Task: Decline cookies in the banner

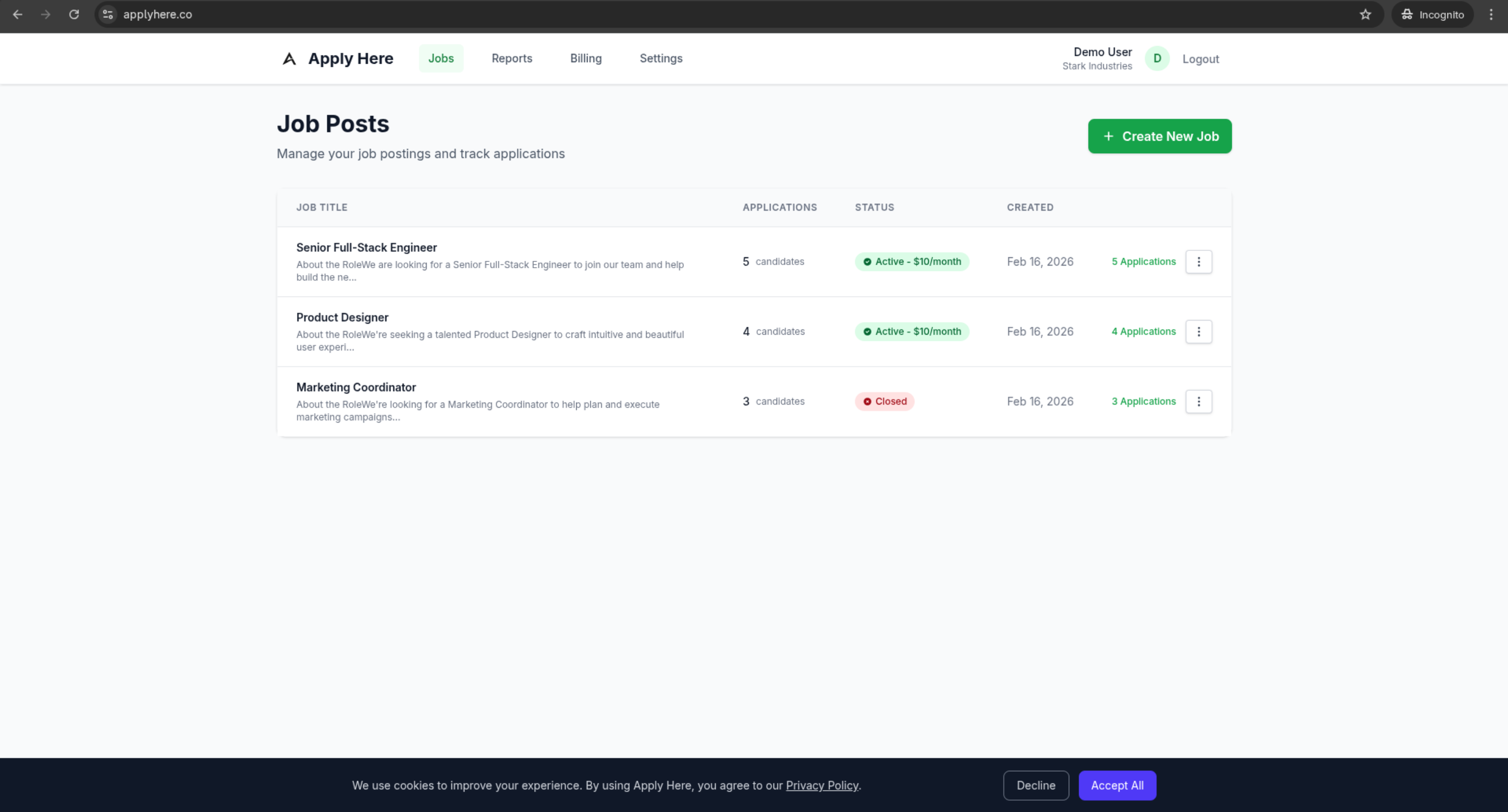Action: click(1036, 785)
